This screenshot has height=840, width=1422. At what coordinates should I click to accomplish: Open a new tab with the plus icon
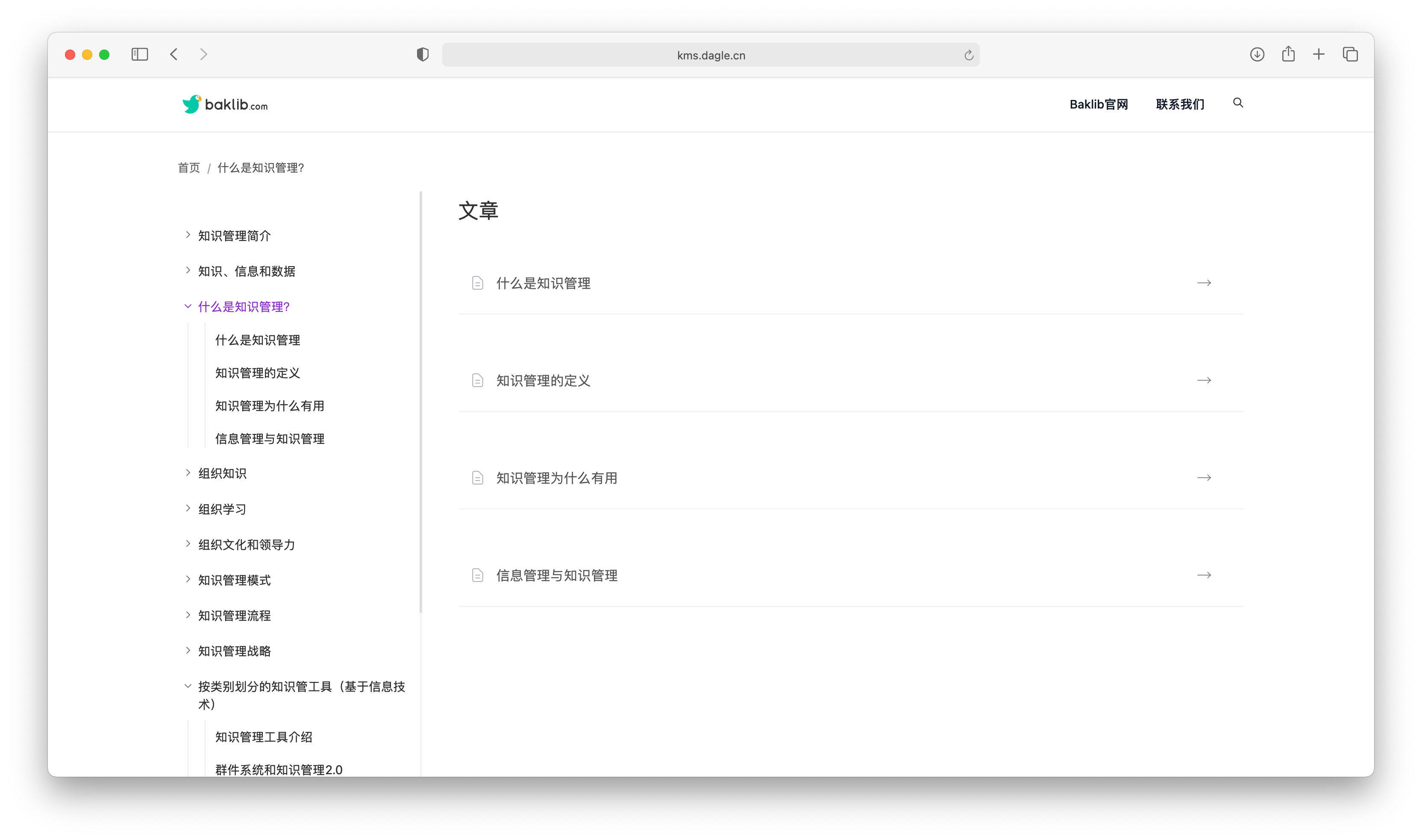pyautogui.click(x=1319, y=54)
